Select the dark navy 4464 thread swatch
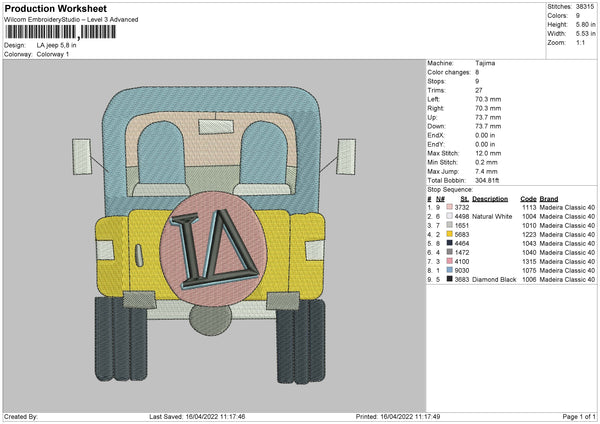This screenshot has height=424, width=600. point(449,243)
